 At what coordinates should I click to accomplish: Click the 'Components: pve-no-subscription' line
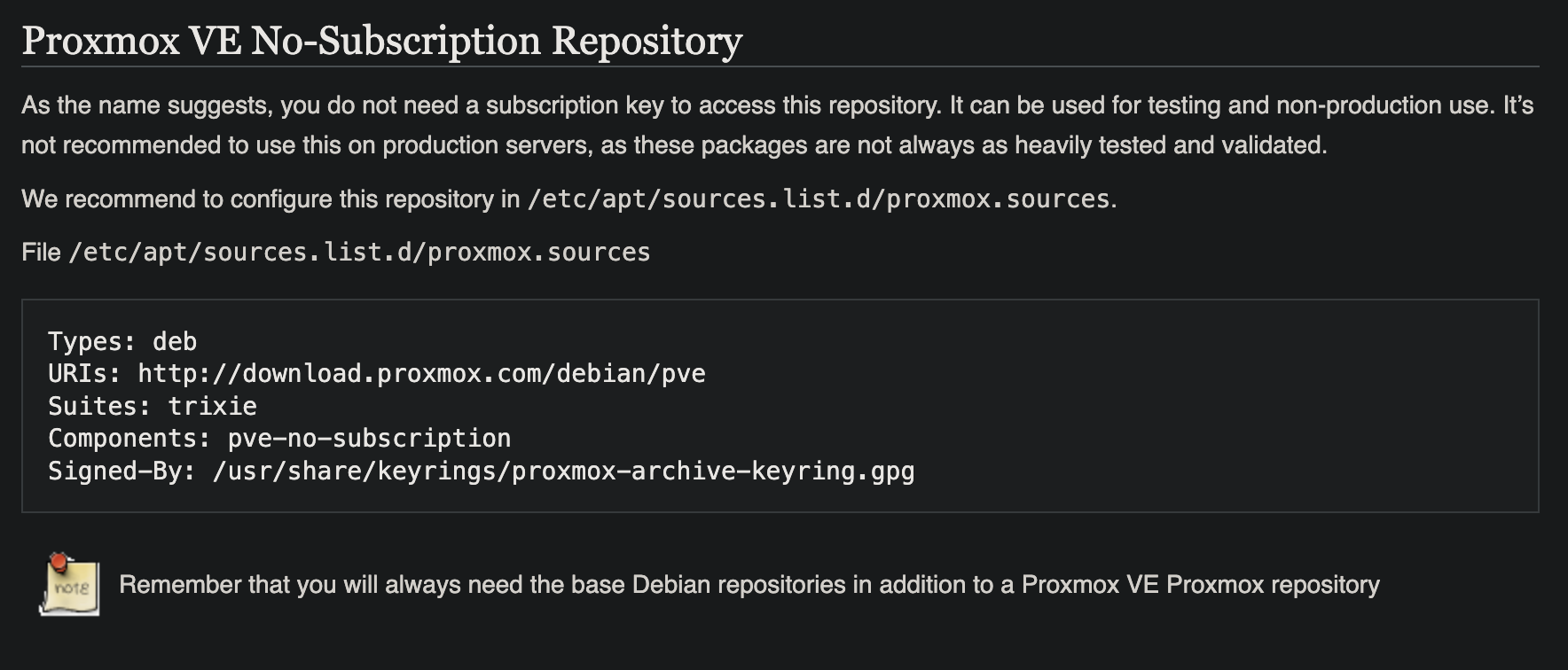pos(278,438)
